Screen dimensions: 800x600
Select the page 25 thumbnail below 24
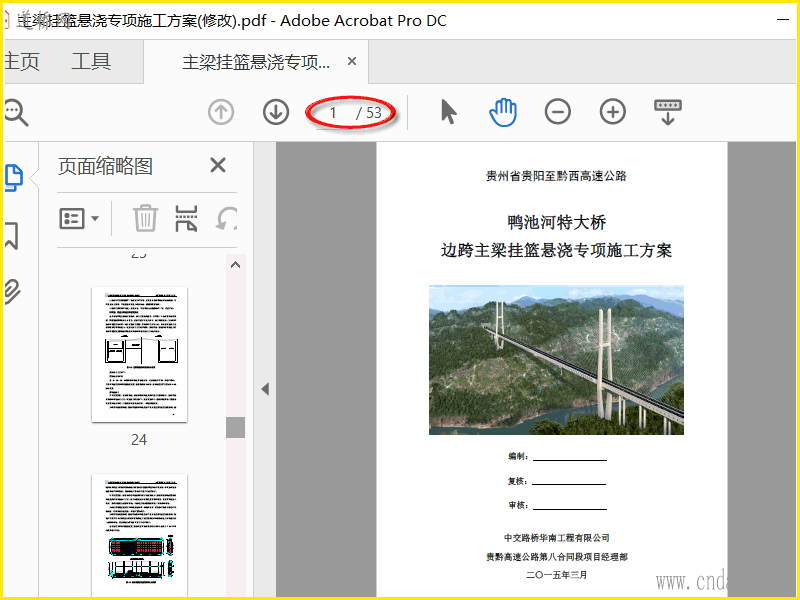[x=139, y=535]
